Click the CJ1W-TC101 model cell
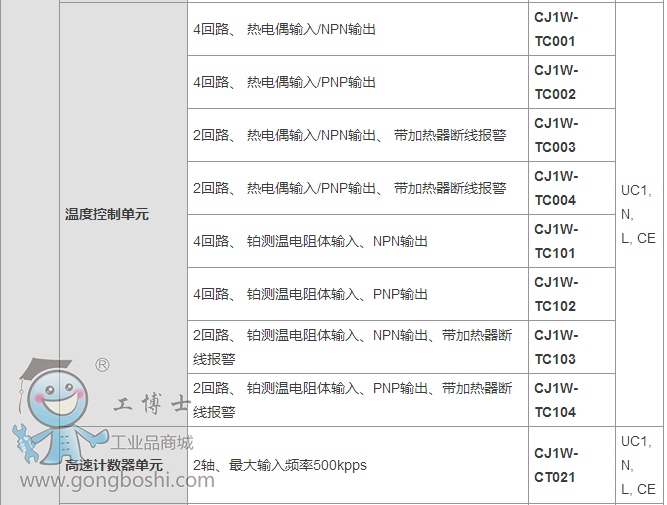The width and height of the screenshot is (667, 505). (556, 241)
